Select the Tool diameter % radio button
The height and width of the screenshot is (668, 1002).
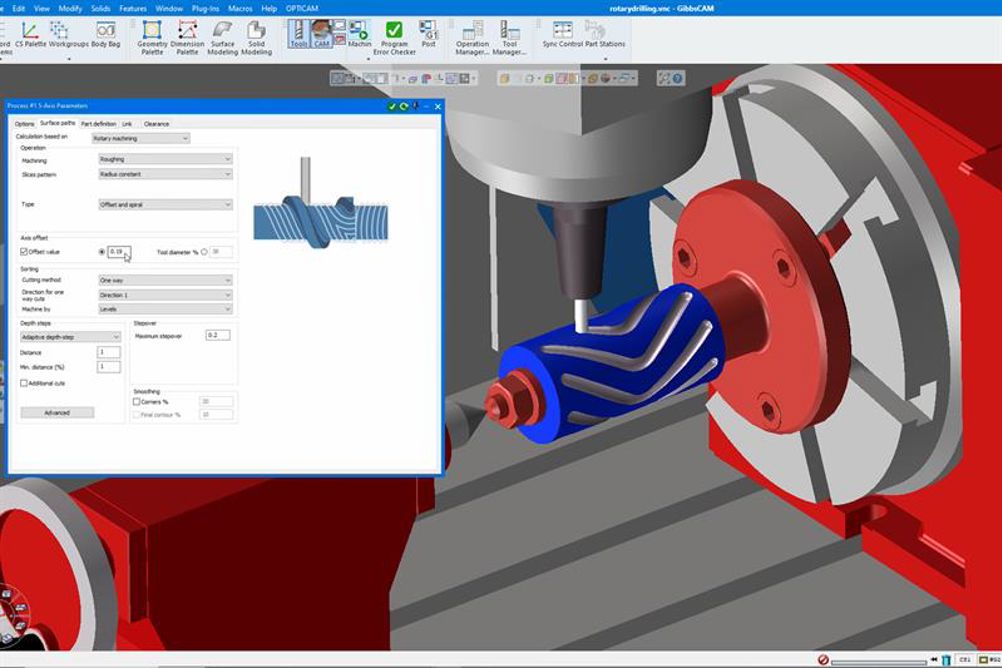(x=204, y=252)
